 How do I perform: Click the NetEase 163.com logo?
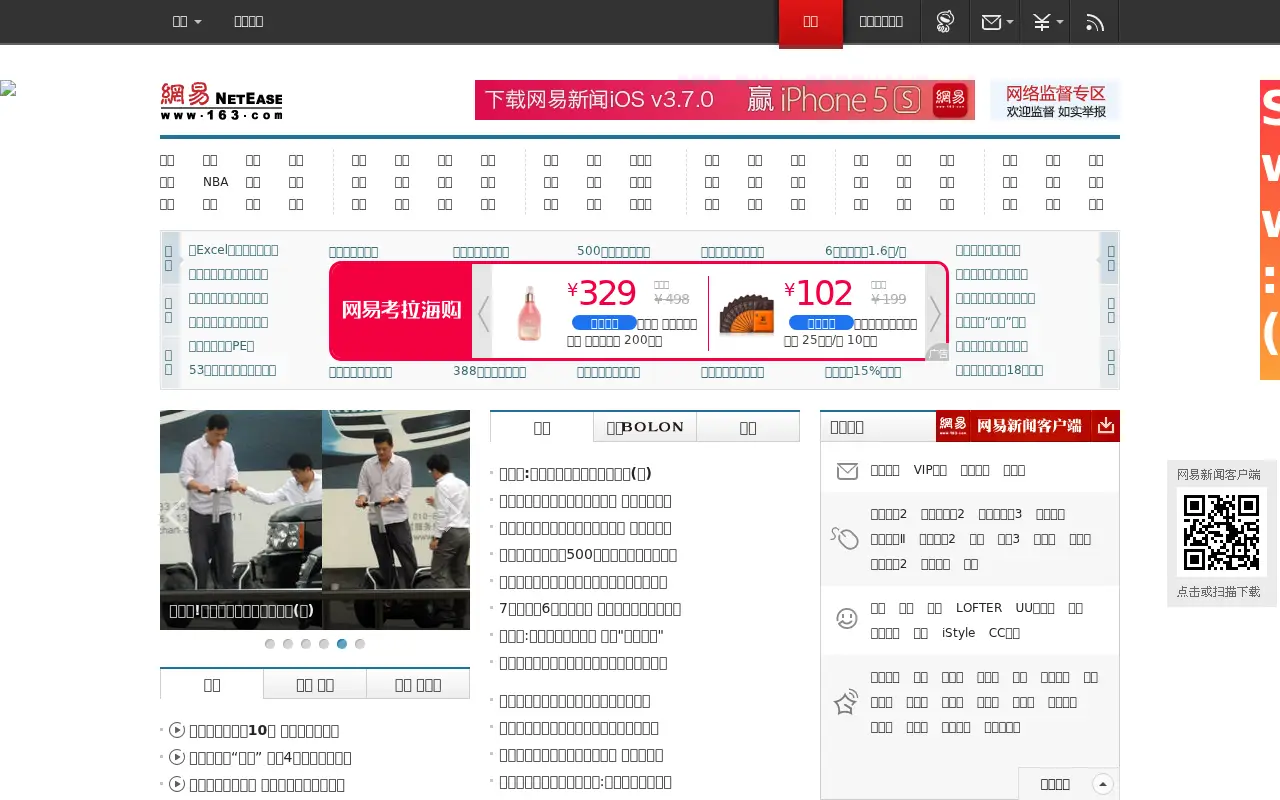point(221,101)
